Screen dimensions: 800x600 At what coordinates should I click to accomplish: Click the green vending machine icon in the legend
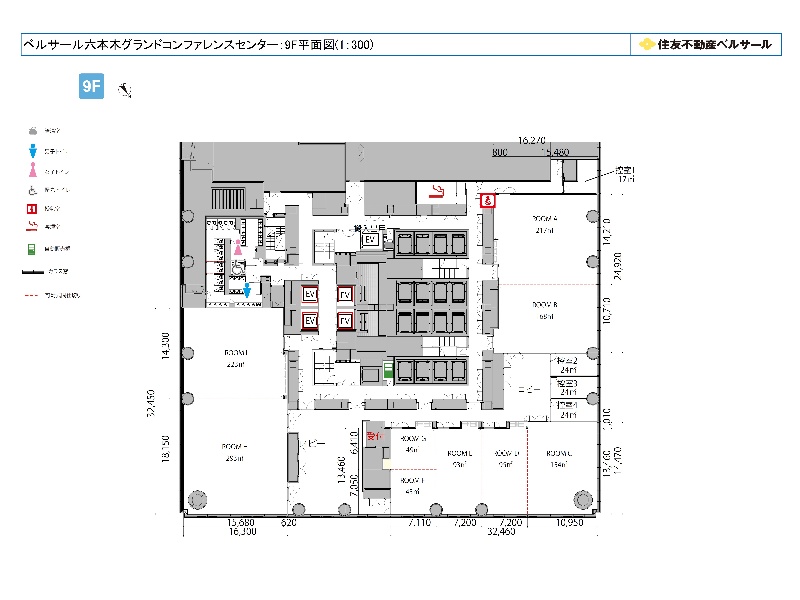click(32, 249)
